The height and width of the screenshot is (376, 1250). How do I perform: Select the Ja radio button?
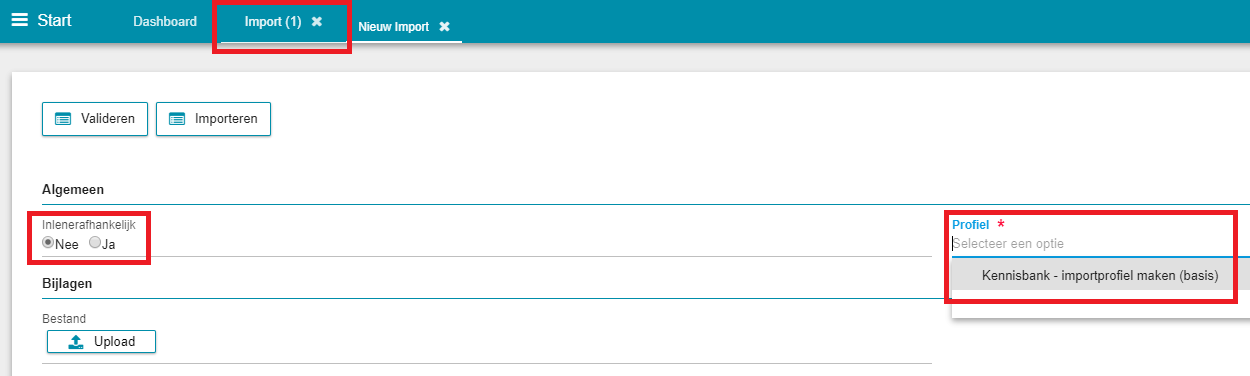[x=95, y=243]
